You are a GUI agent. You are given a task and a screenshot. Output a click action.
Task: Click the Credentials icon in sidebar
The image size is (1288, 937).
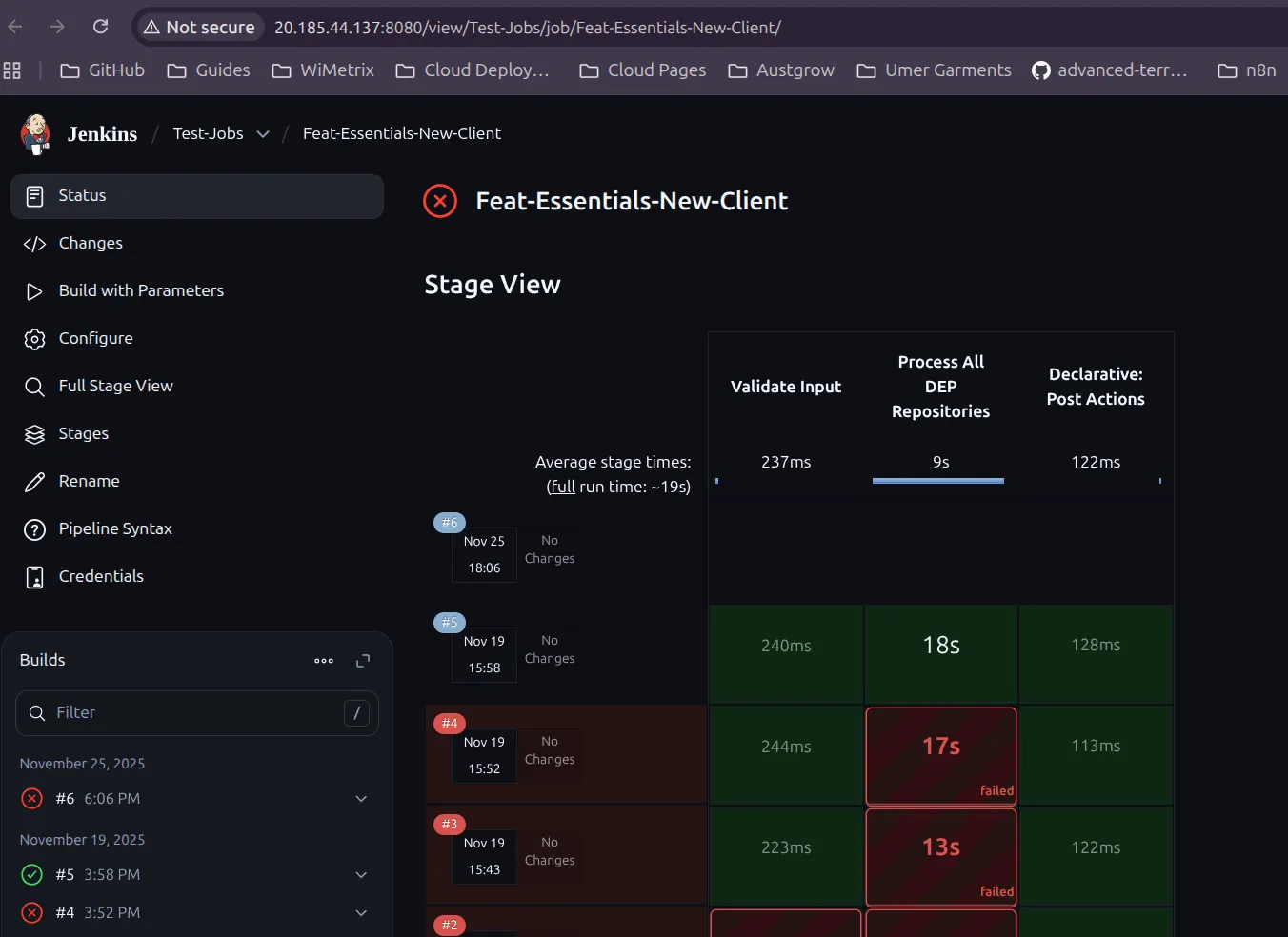34,577
